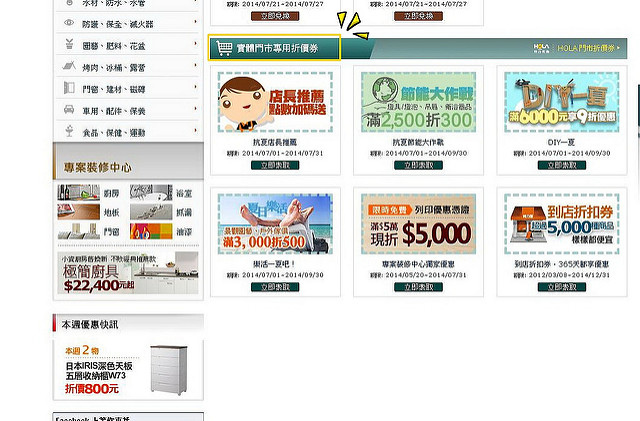Open the 節能大作戰 滿2,500折300 coupon image
Screen dimensions: 640x421
tap(418, 102)
